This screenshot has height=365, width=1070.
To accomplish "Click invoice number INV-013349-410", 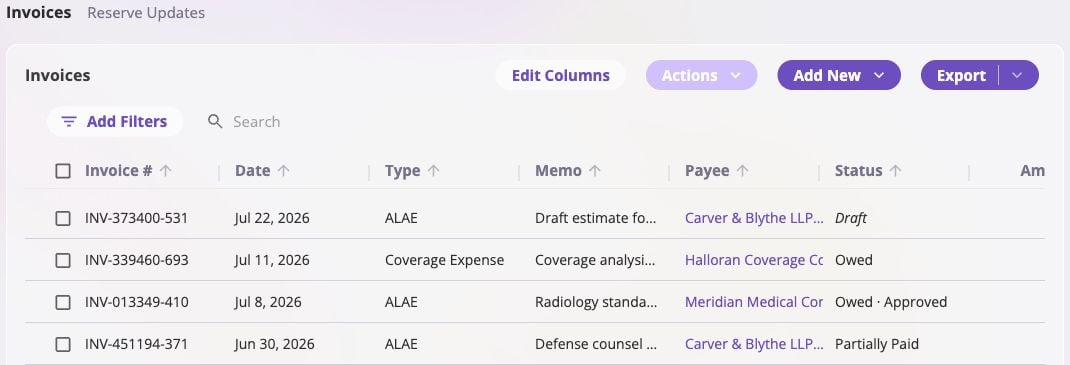I will [x=136, y=302].
